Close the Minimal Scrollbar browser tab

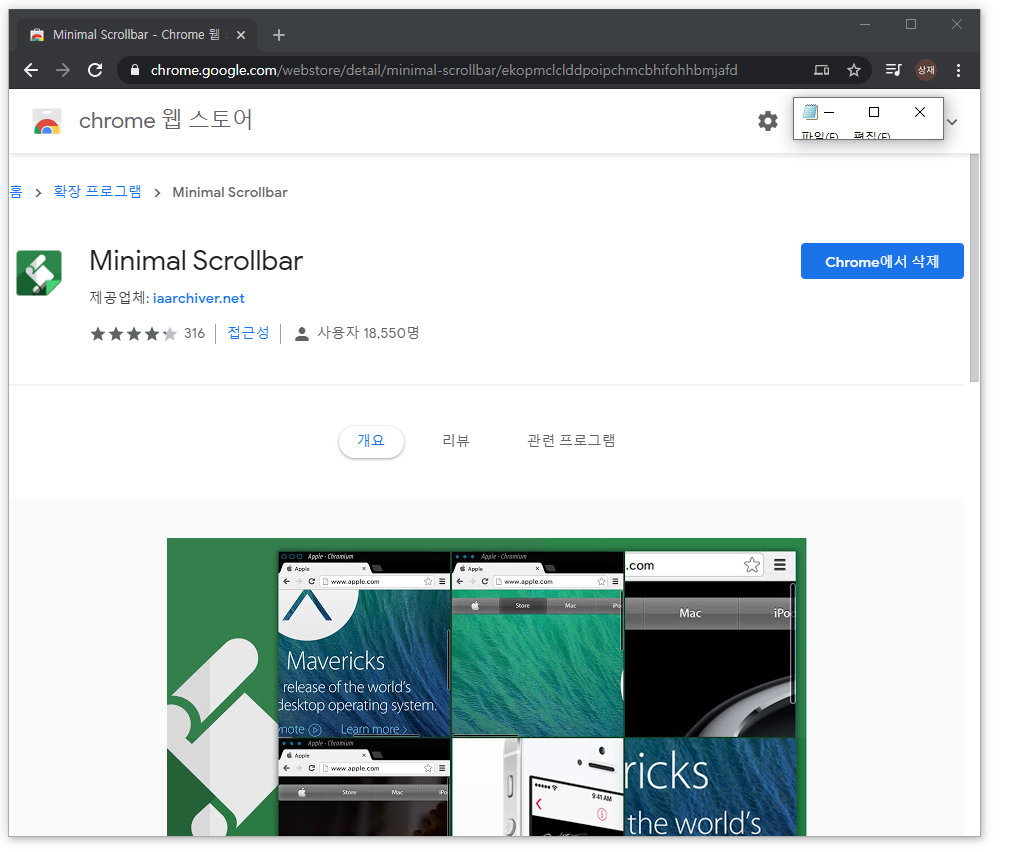241,35
